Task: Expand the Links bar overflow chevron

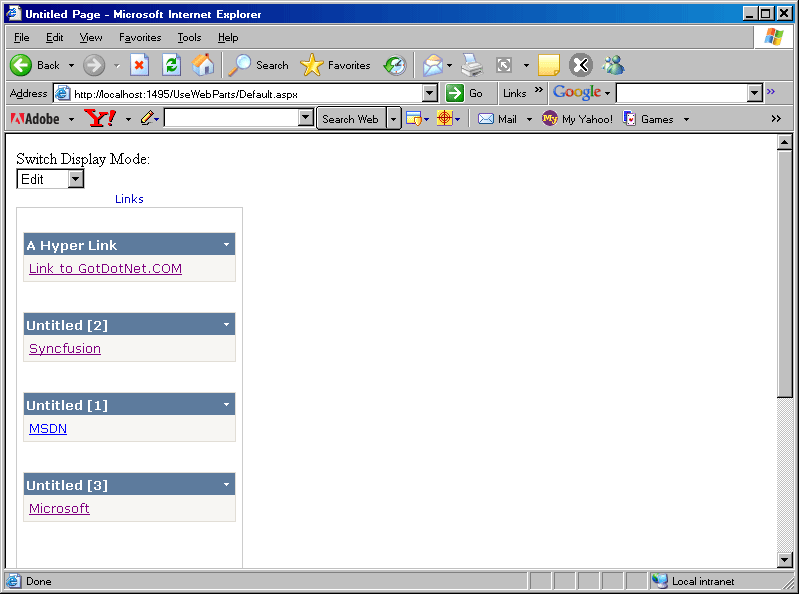Action: (x=539, y=90)
